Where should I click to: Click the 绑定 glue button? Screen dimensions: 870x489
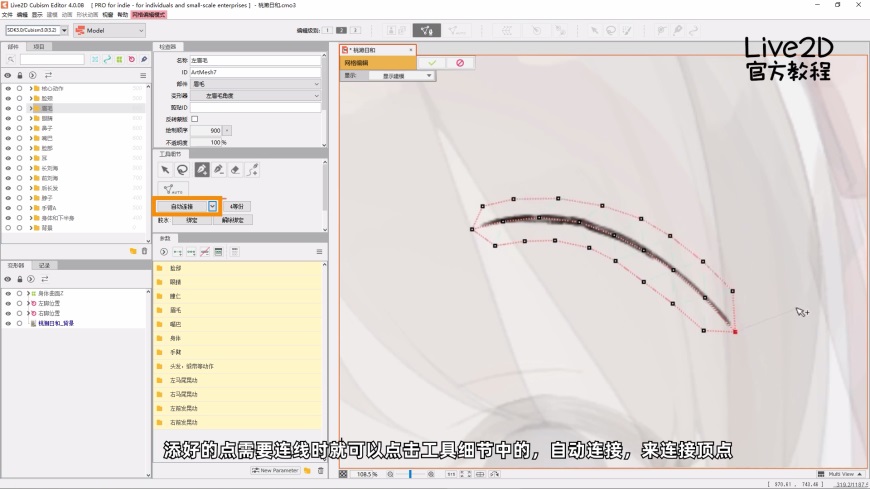tap(191, 220)
